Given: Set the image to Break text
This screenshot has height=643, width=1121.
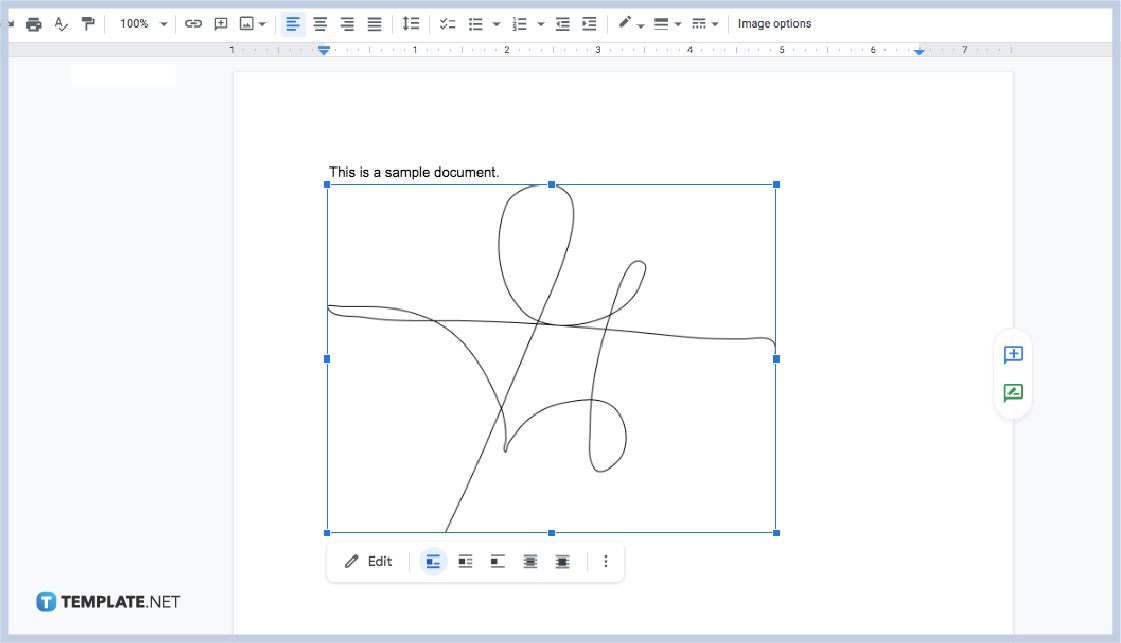Looking at the screenshot, I should coord(497,561).
